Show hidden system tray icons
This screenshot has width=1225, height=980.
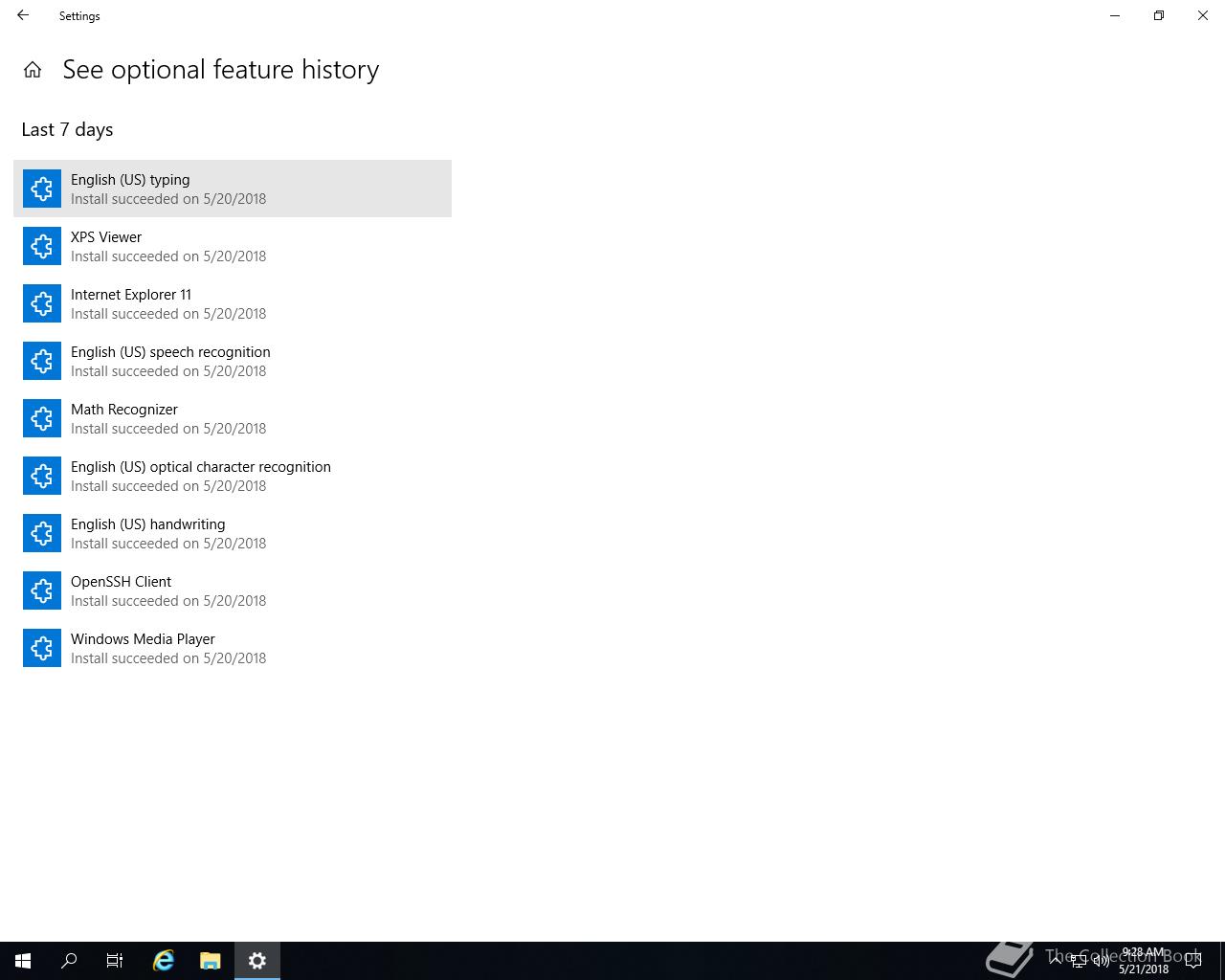[1056, 961]
